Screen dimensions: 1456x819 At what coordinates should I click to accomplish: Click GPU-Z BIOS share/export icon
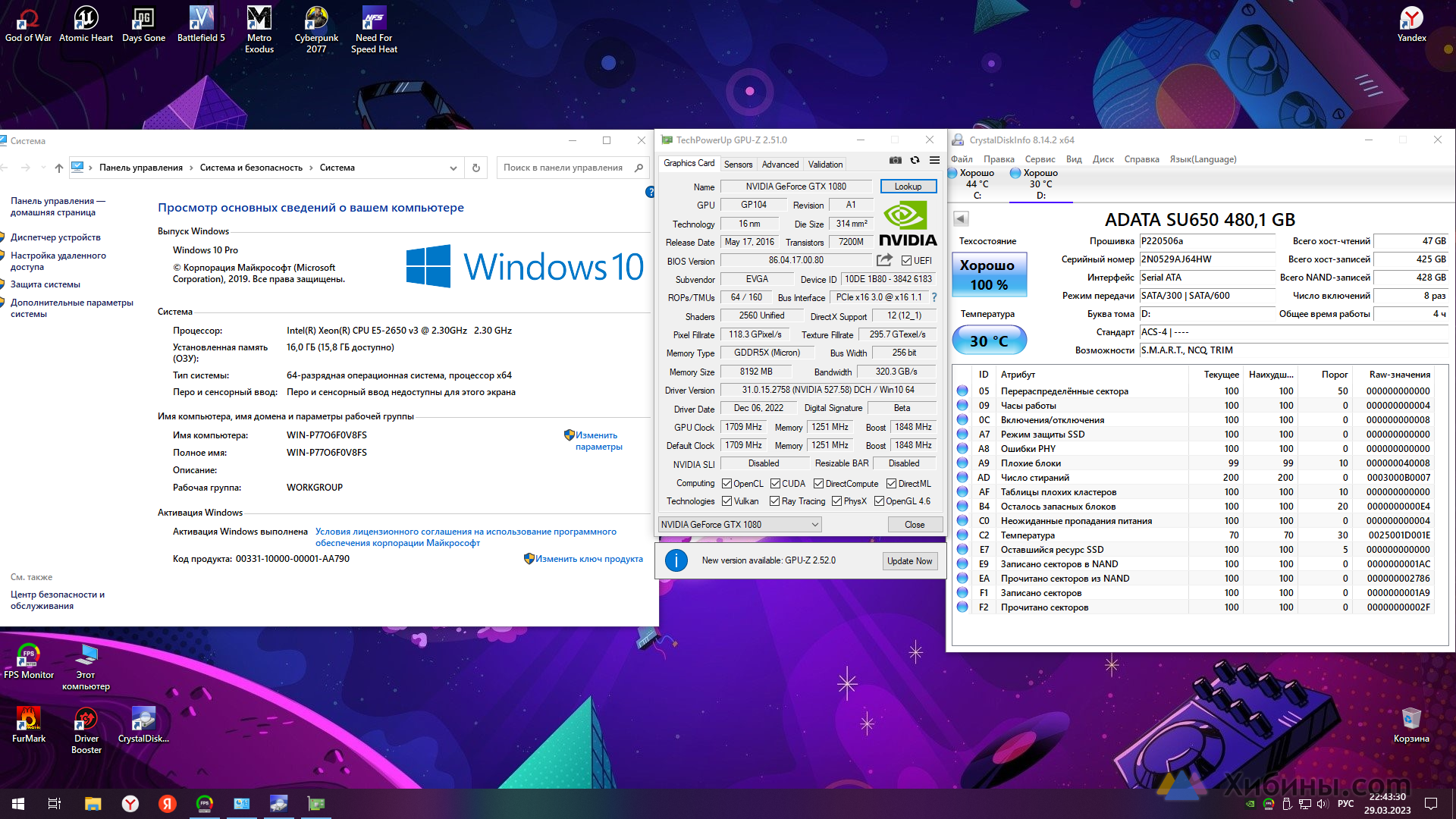coord(884,260)
